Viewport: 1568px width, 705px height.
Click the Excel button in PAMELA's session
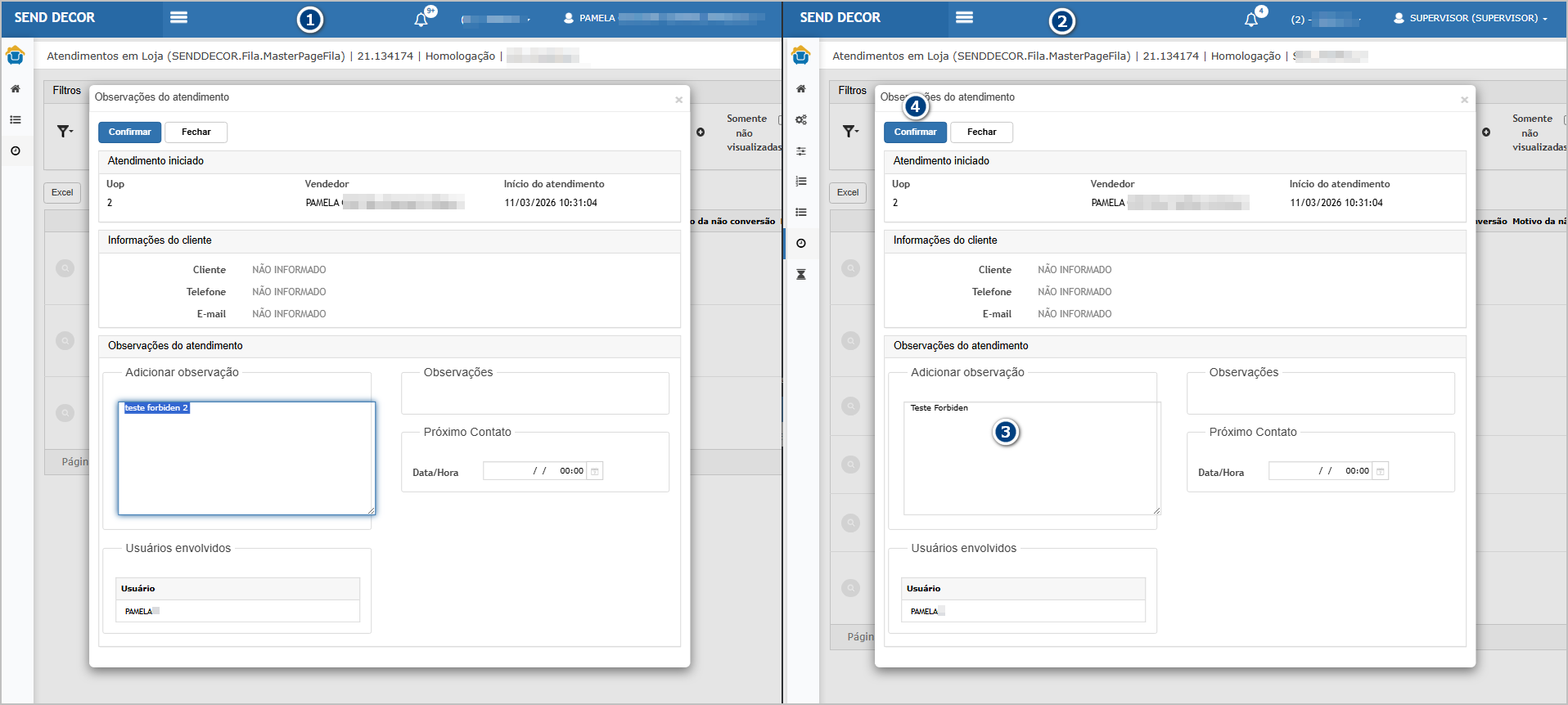pyautogui.click(x=62, y=193)
